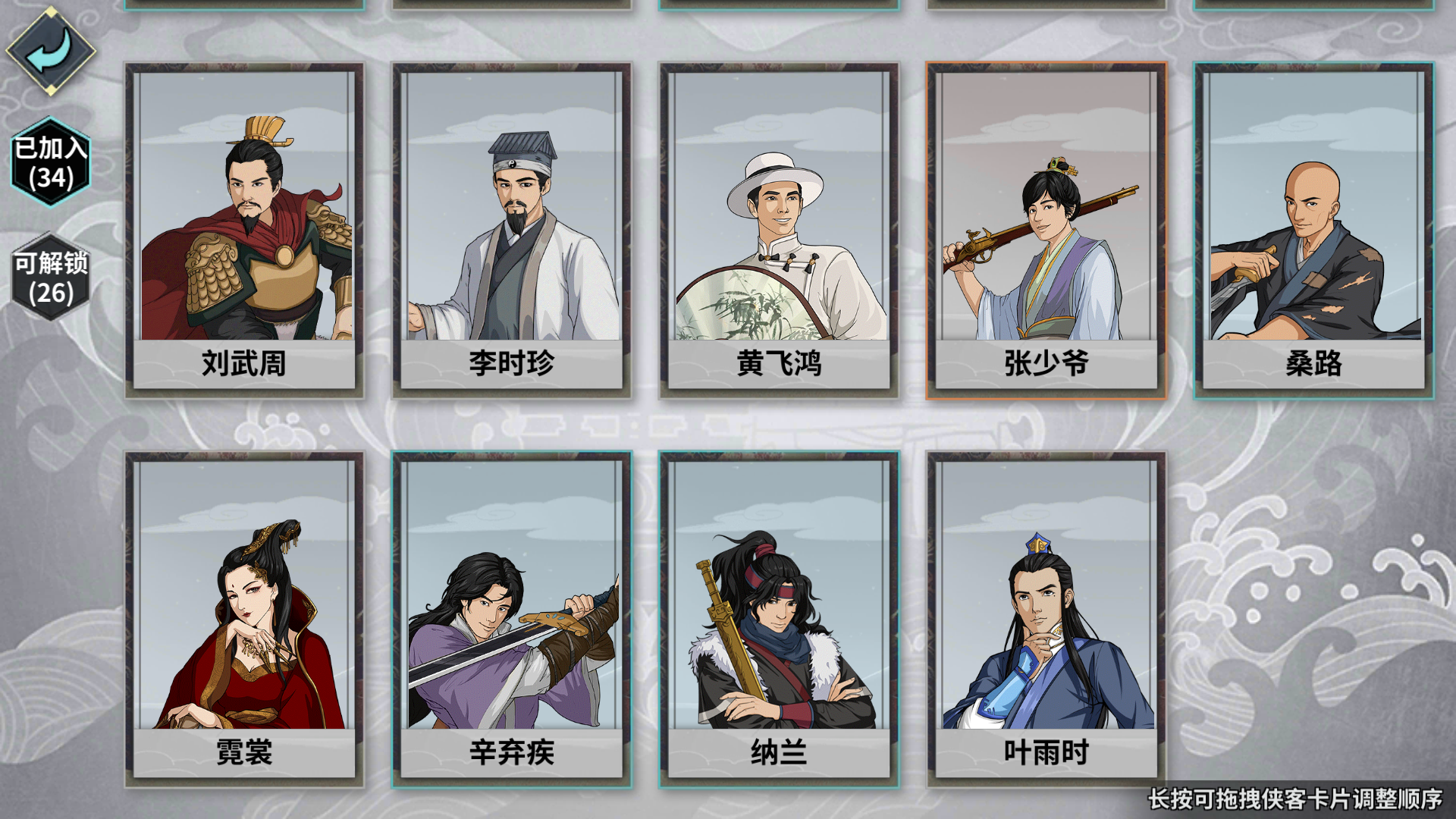
Task: Open the 黄飞鸿 character portrait
Action: pyautogui.click(x=779, y=231)
